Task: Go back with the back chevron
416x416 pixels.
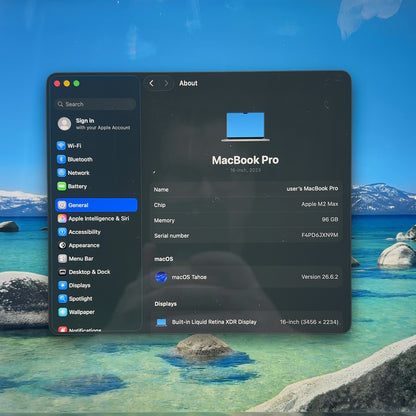Action: coord(151,83)
